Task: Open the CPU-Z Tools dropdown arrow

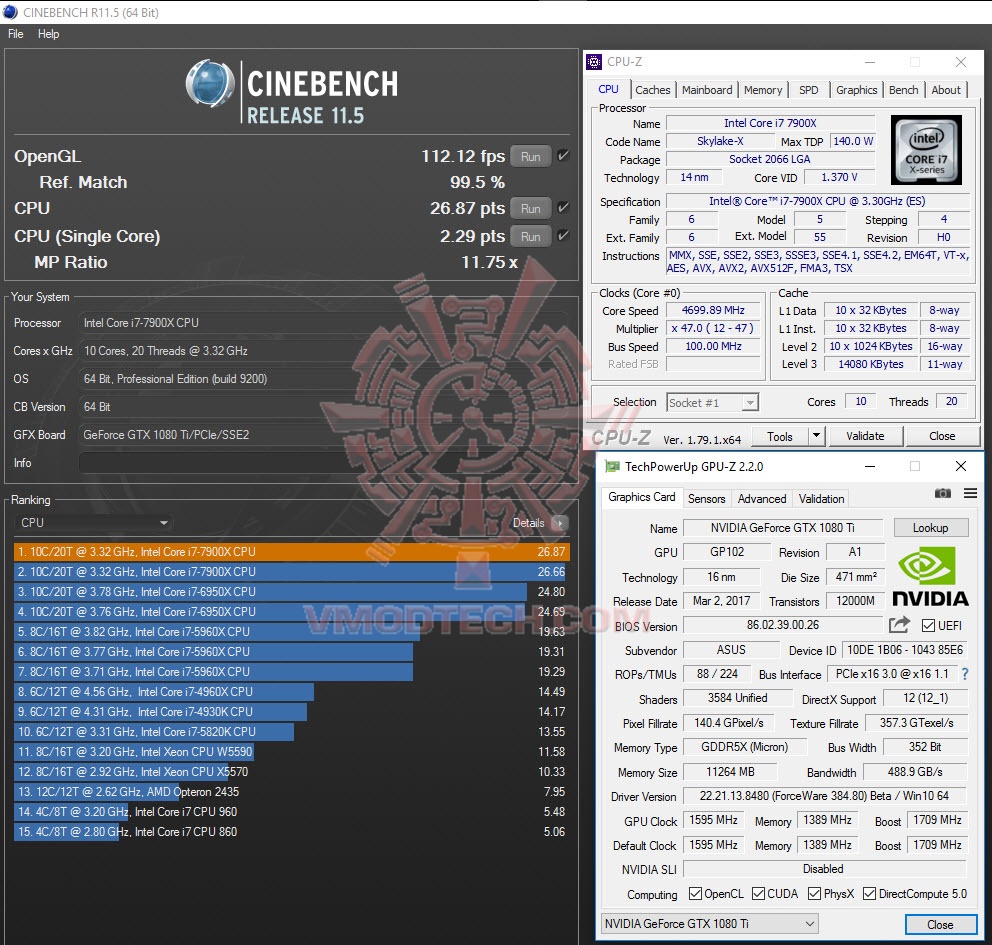Action: pyautogui.click(x=816, y=436)
